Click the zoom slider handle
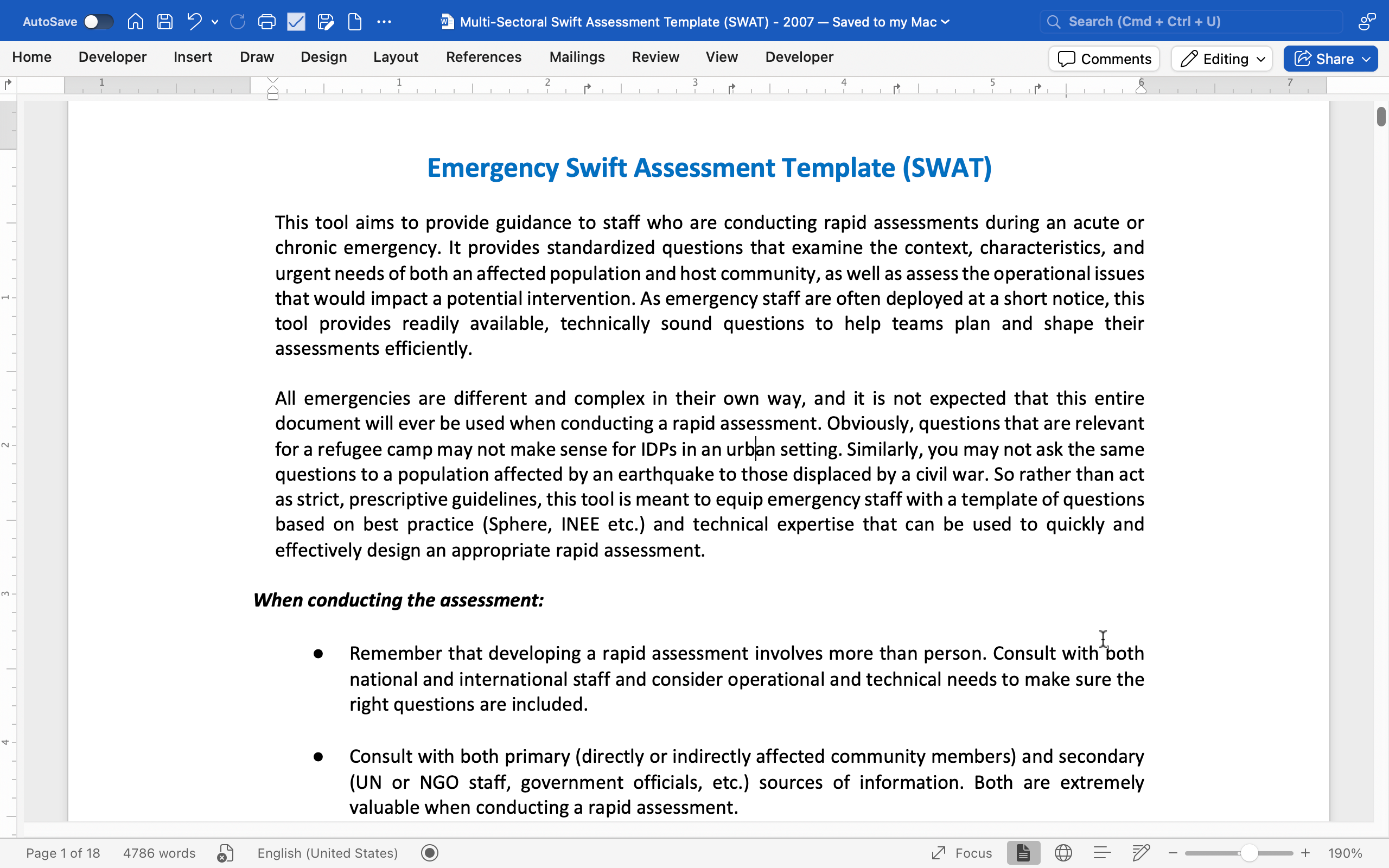 (1249, 853)
